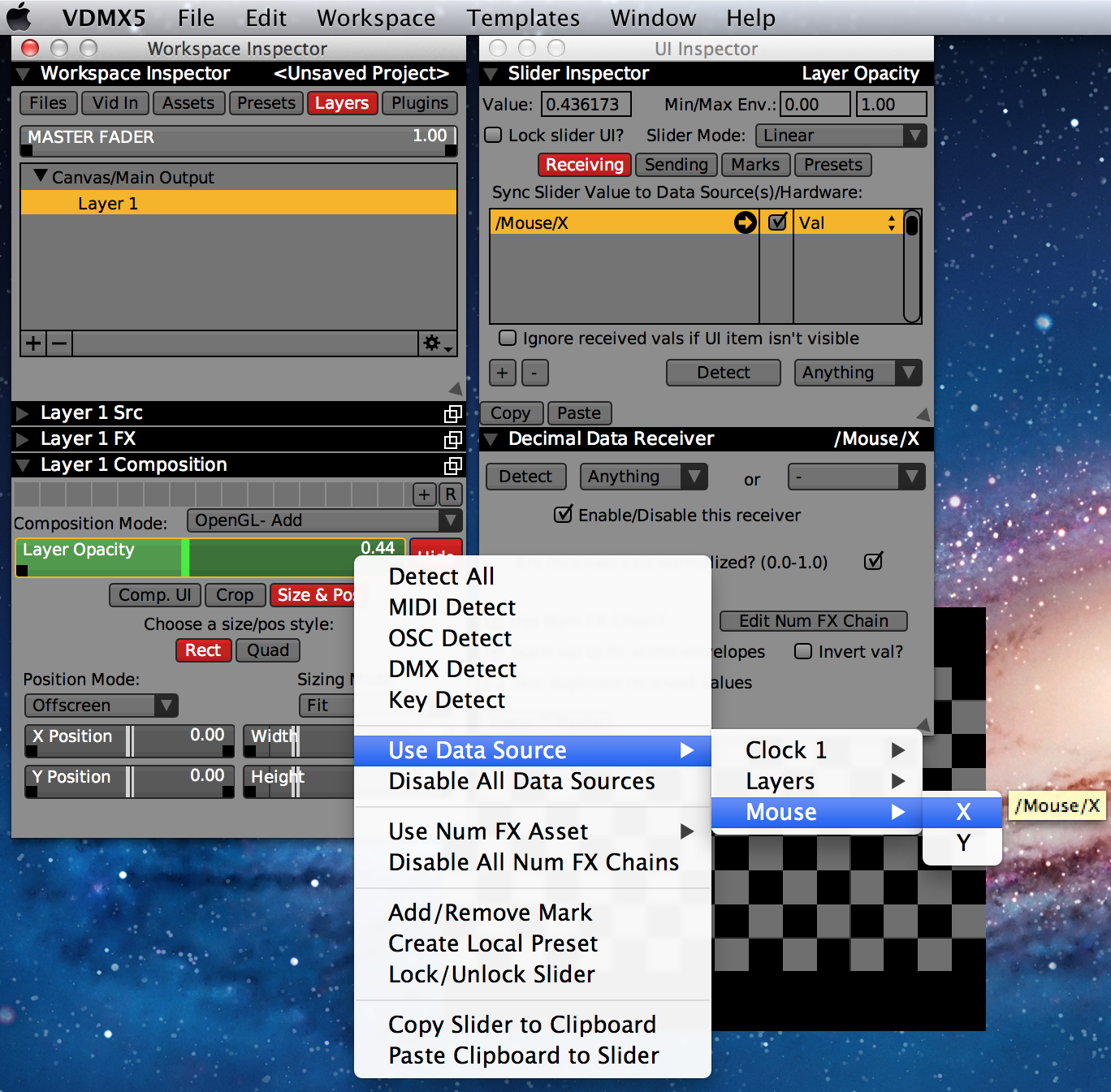Toggle the Invert val checkbox
Screen dimensions: 1111x1092
(803, 651)
